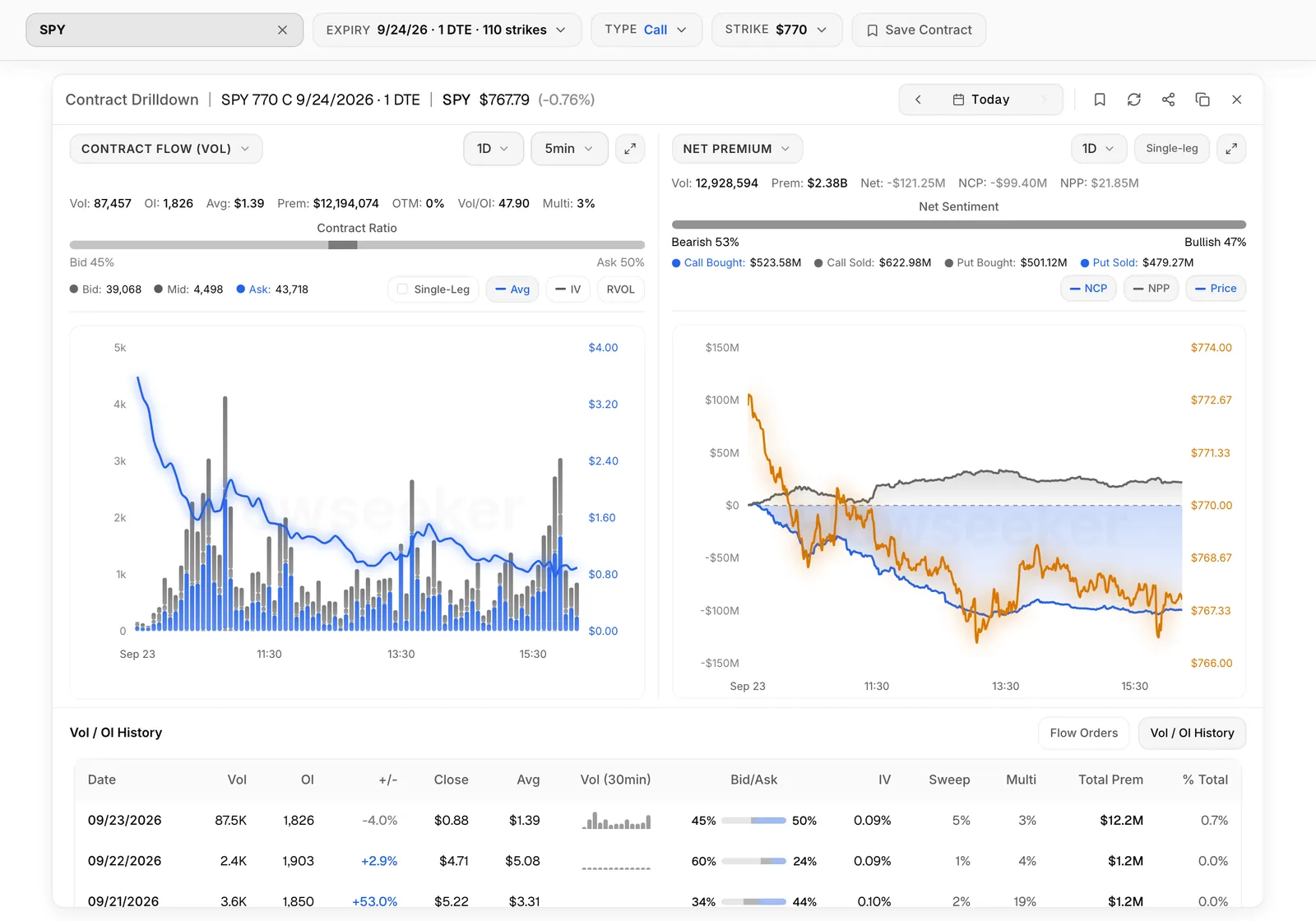The width and height of the screenshot is (1316, 921).
Task: Toggle the Single-Leg checkbox
Action: pyautogui.click(x=402, y=289)
